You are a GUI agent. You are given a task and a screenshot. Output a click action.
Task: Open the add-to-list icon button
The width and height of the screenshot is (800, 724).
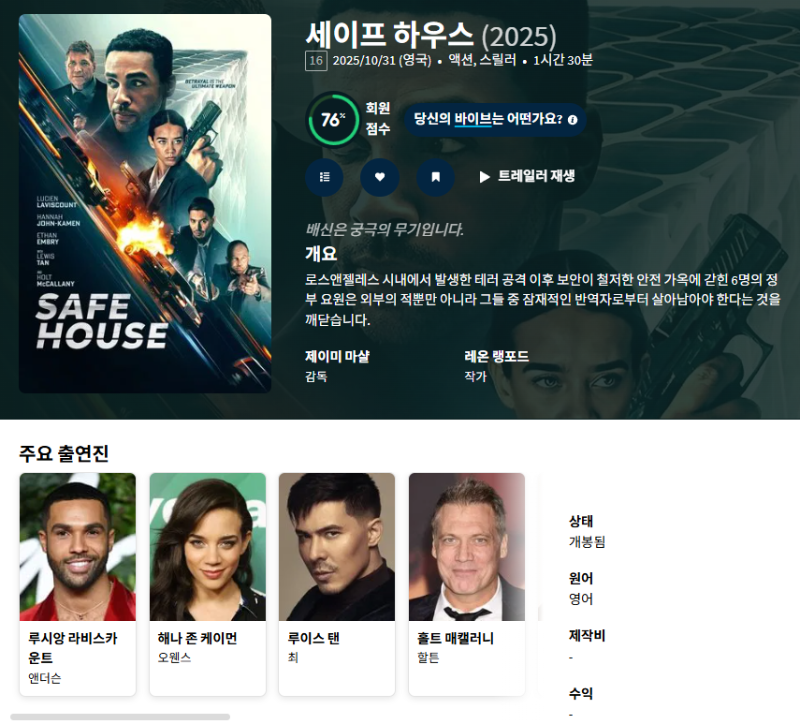click(x=324, y=177)
